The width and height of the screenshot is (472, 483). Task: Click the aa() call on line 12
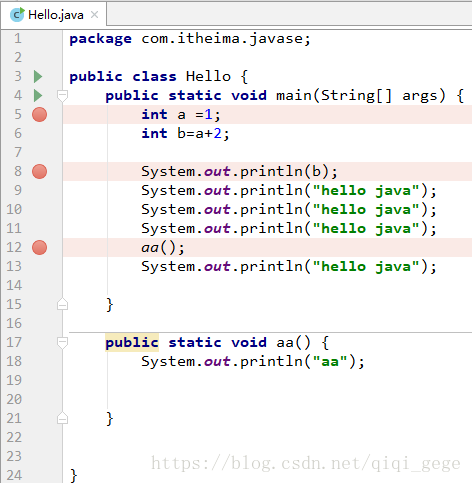pyautogui.click(x=163, y=248)
